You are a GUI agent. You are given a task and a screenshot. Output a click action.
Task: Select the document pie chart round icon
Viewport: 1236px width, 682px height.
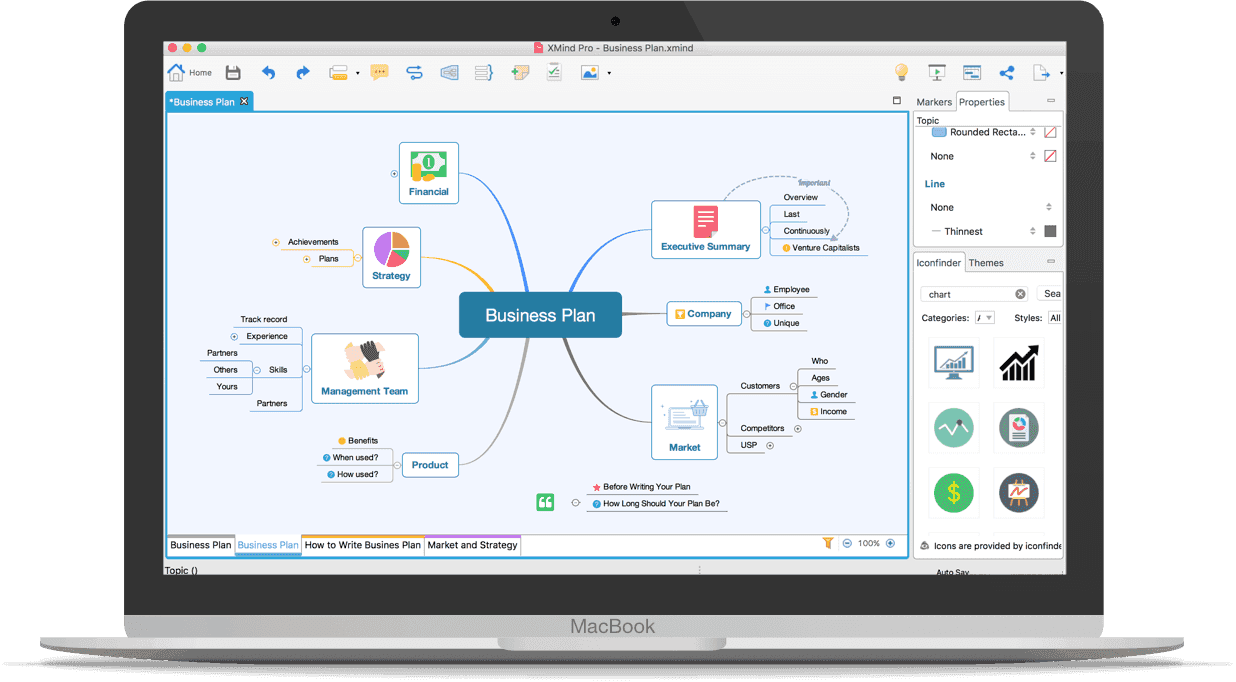(1019, 428)
